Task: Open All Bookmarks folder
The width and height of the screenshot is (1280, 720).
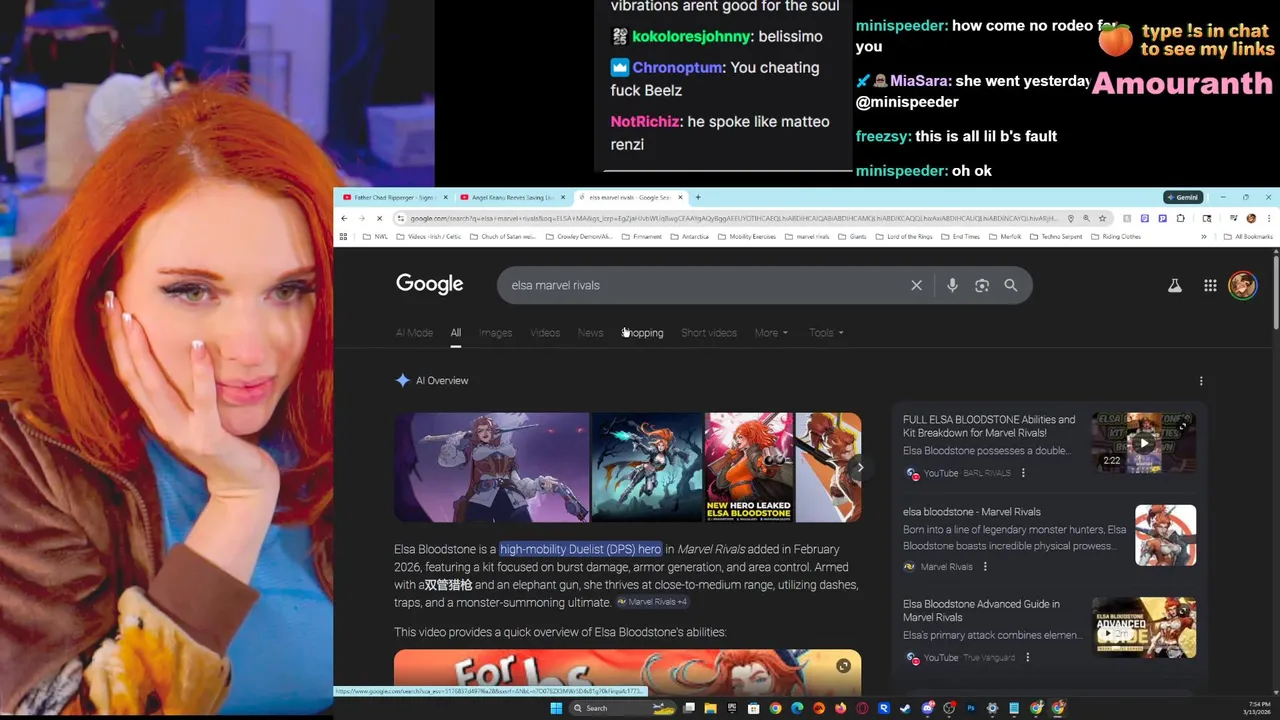Action: pyautogui.click(x=1248, y=236)
